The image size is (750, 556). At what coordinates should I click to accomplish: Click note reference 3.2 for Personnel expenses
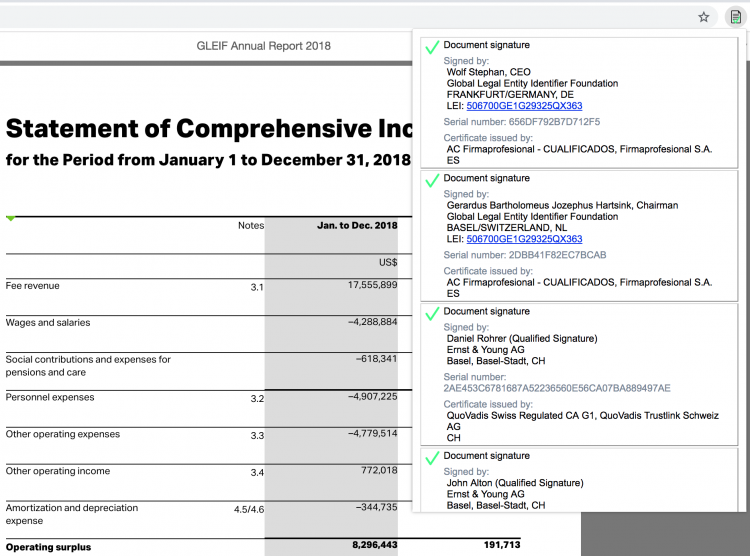pos(257,398)
